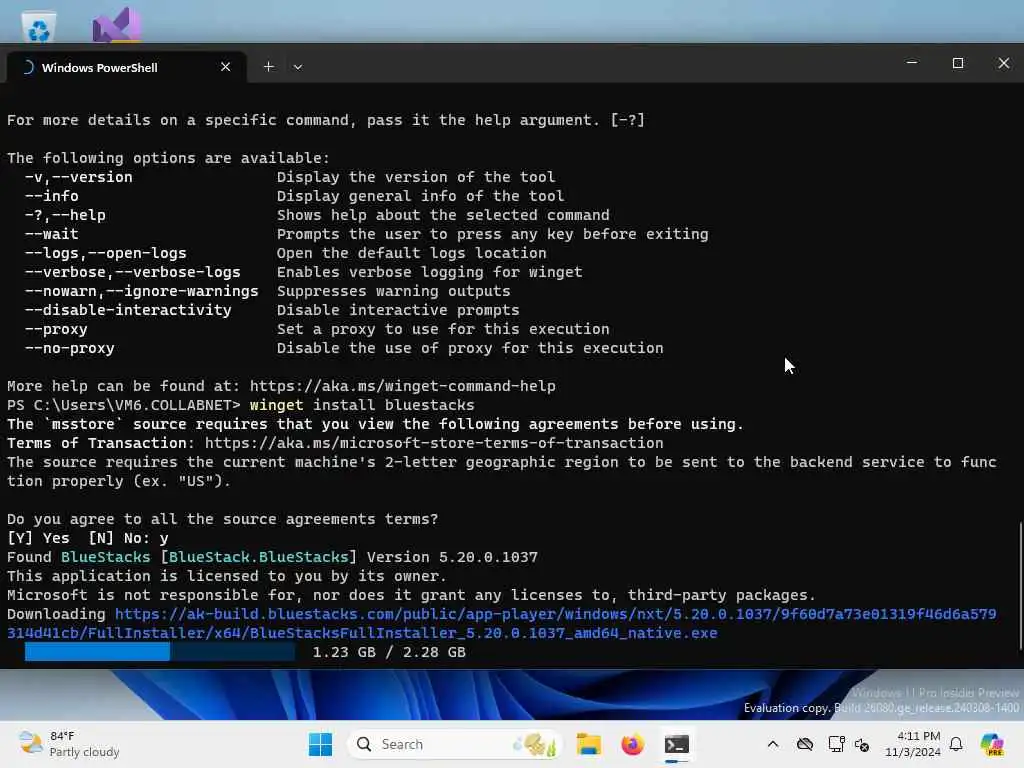Click the display/network tray icon
Viewport: 1024px width, 768px height.
point(836,744)
